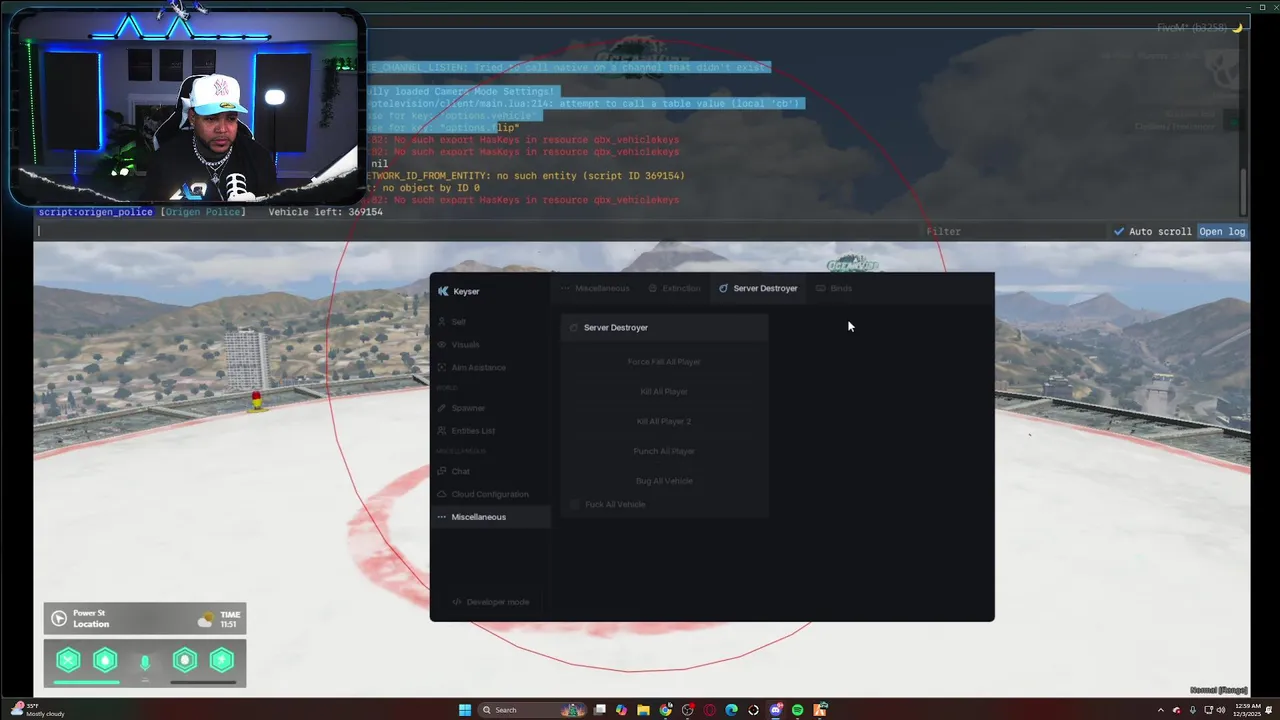Click the Bug All Vehicle button
Image resolution: width=1280 pixels, height=720 pixels.
[x=664, y=481]
